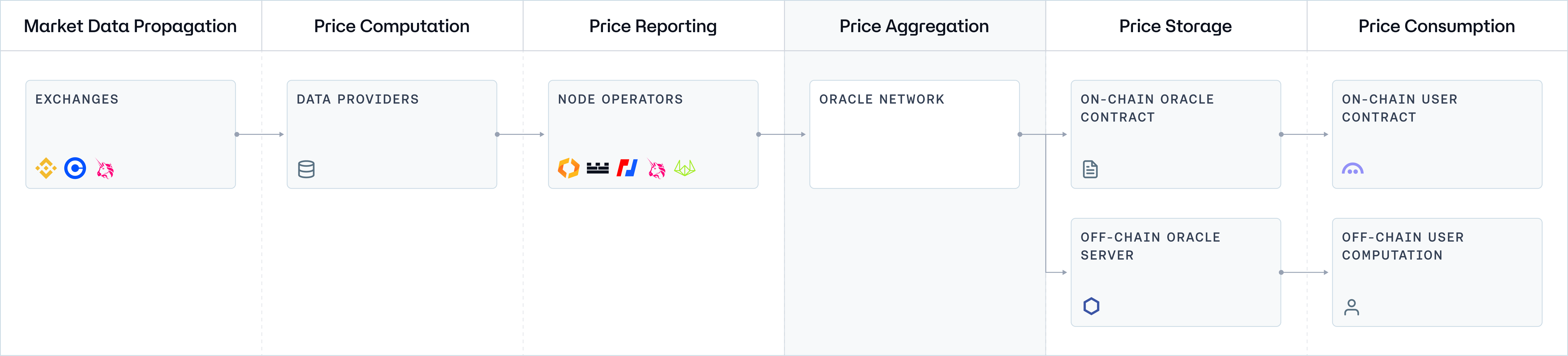
Task: Click the arrow between Exchanges and Data Providers
Action: 261,135
